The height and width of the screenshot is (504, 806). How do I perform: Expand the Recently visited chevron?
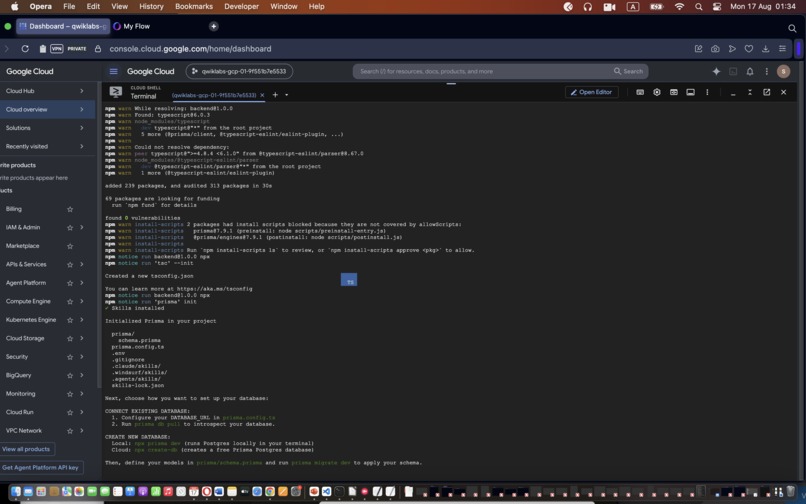(82, 147)
